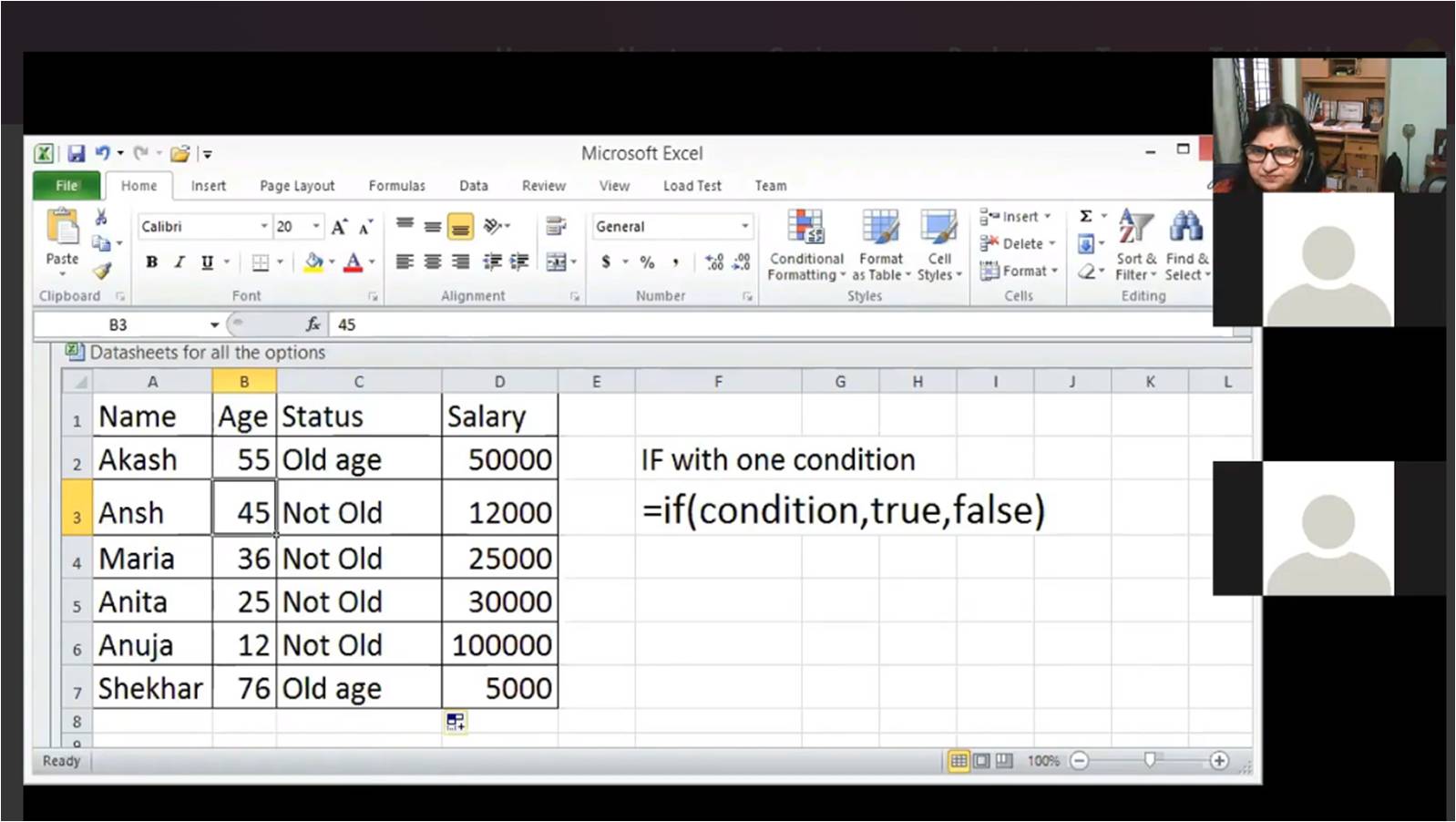Click the Clear eraser icon

pyautogui.click(x=1086, y=271)
